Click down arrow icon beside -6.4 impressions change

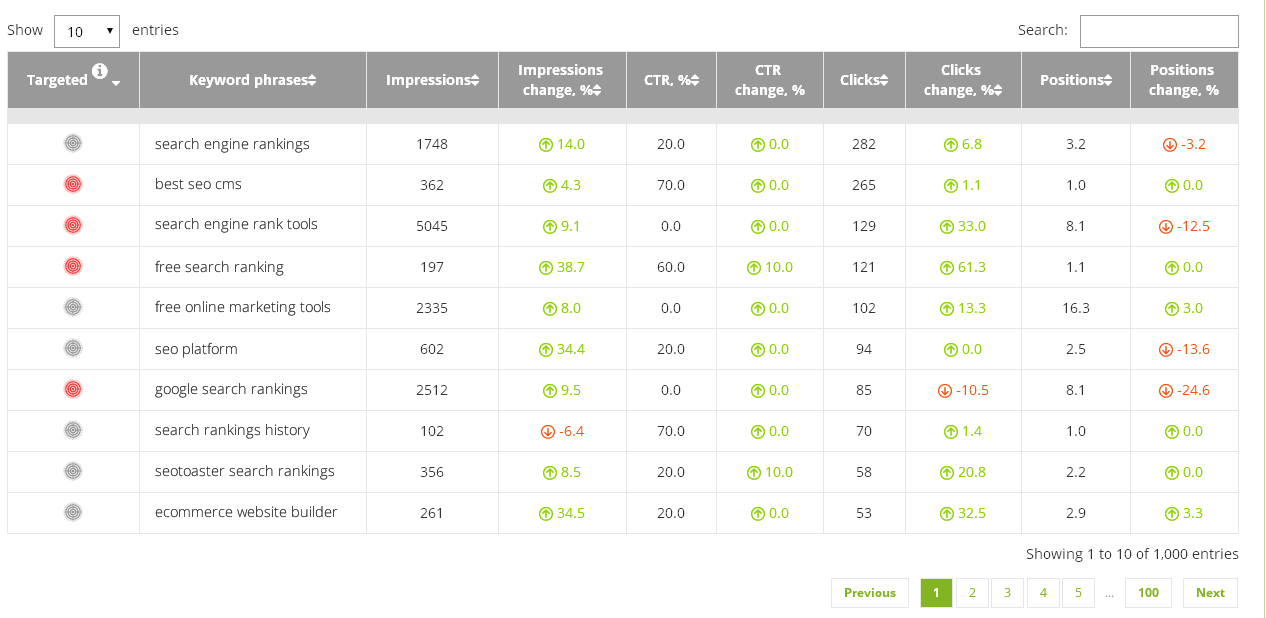(x=547, y=432)
